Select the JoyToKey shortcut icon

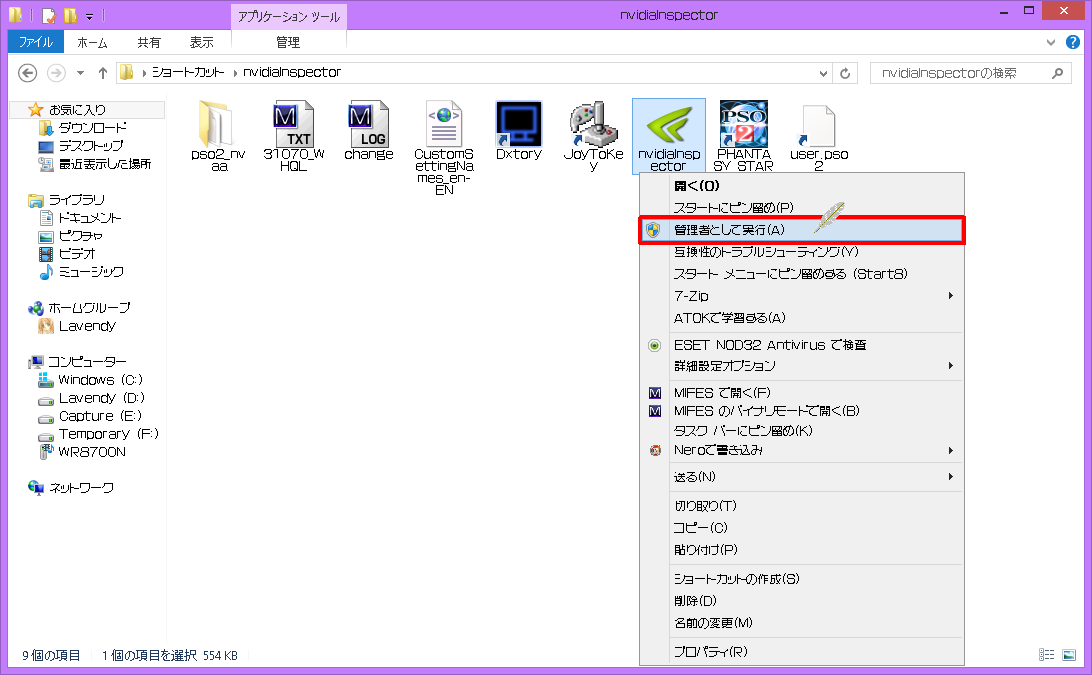tap(593, 125)
